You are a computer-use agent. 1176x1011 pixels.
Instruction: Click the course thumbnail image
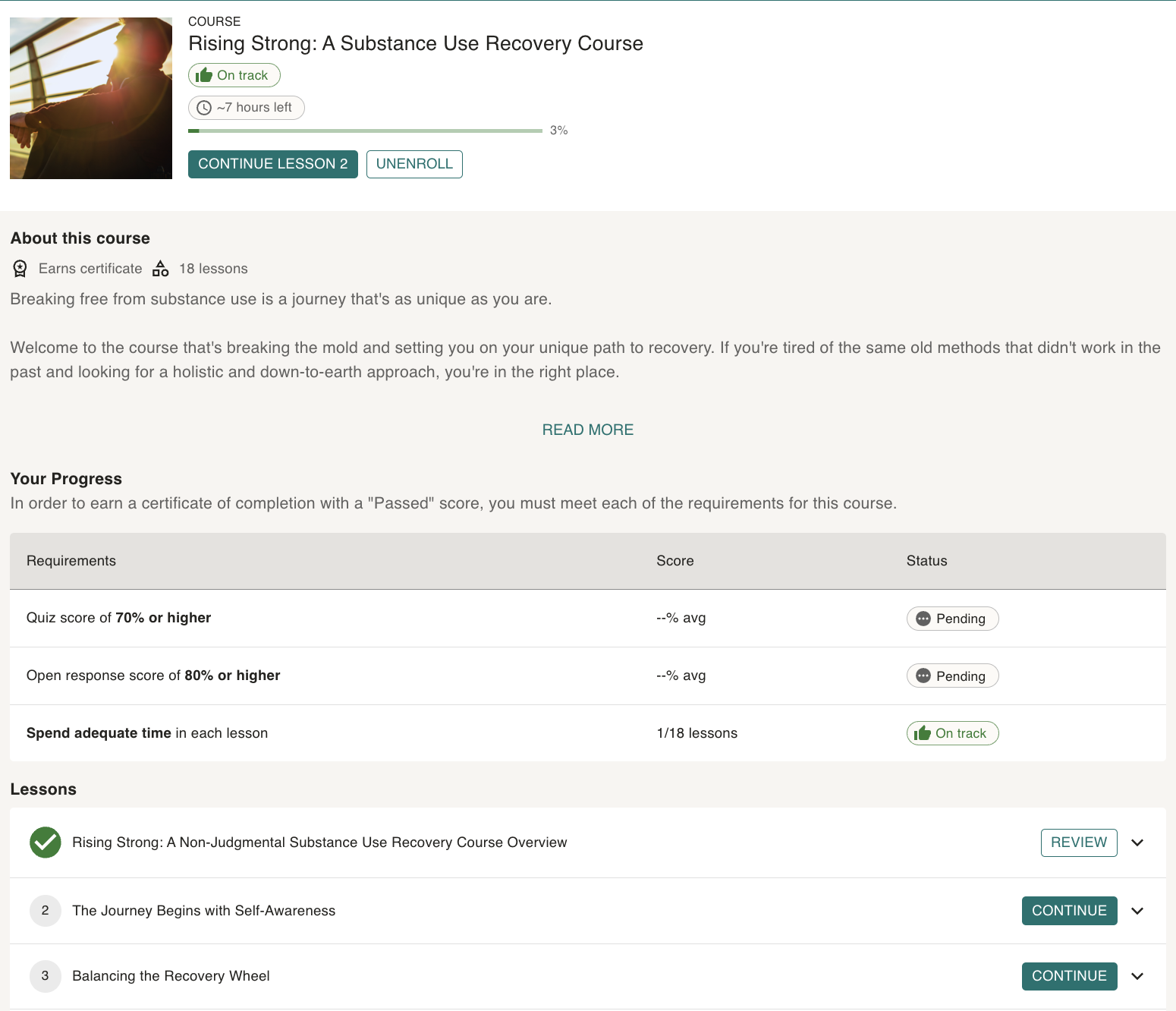click(x=91, y=99)
